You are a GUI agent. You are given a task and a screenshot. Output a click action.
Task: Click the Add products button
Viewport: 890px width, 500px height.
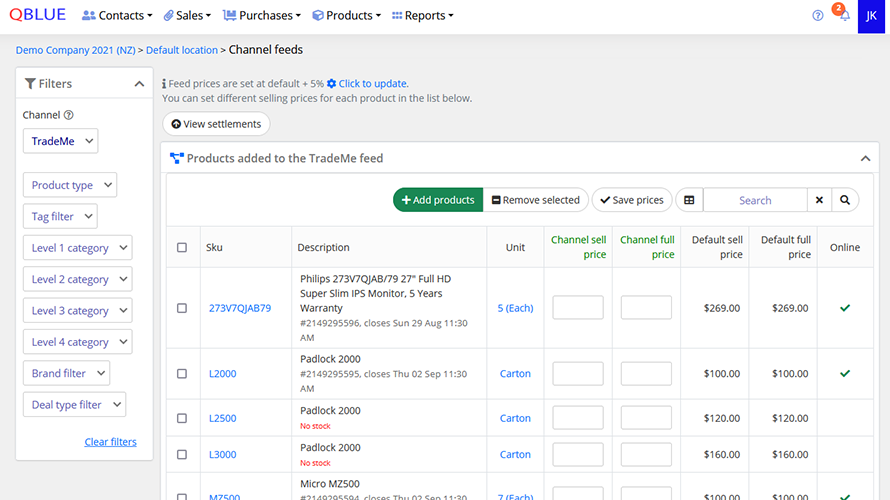click(438, 200)
